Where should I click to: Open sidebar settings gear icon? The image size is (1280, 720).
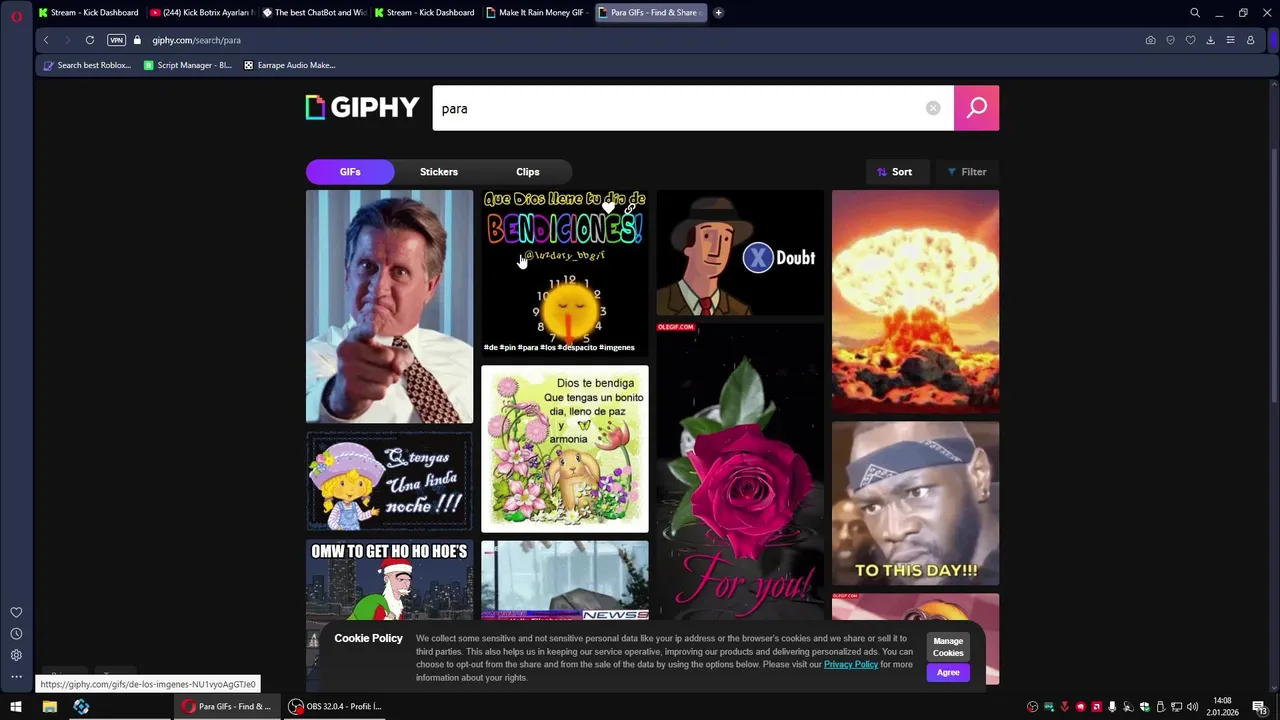pyautogui.click(x=16, y=655)
